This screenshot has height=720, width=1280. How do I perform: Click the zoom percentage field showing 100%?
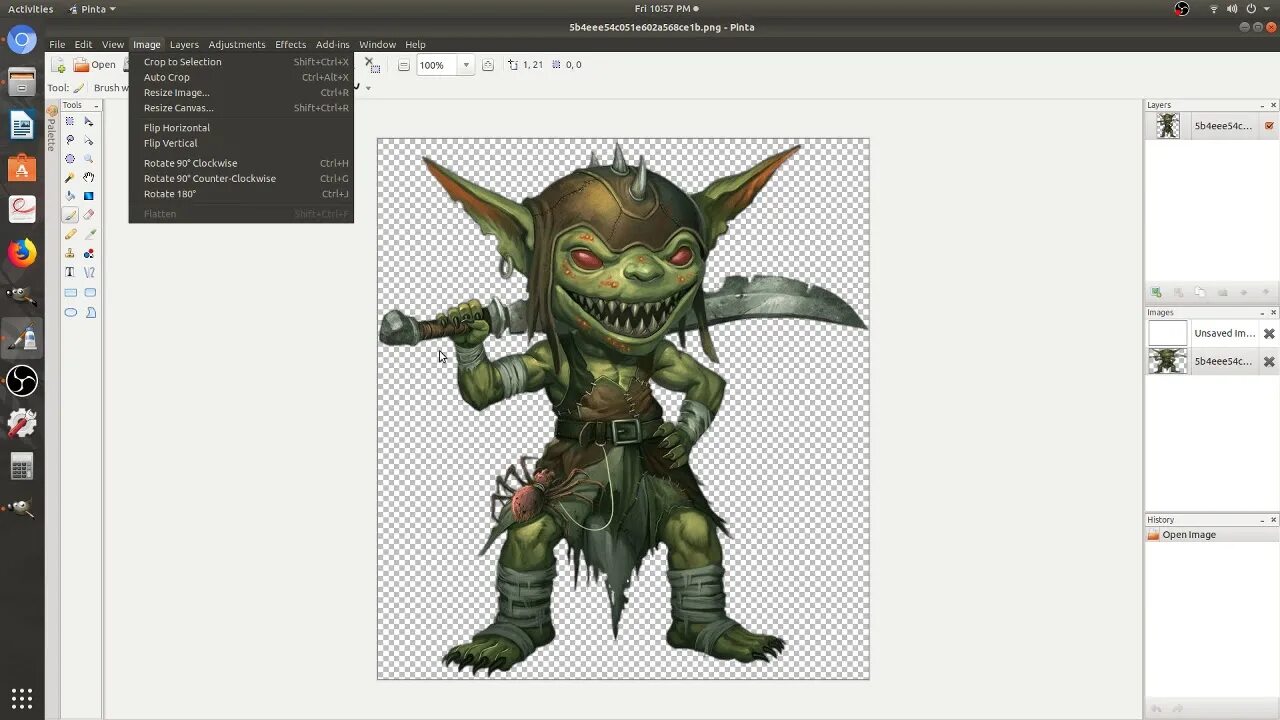coord(437,65)
